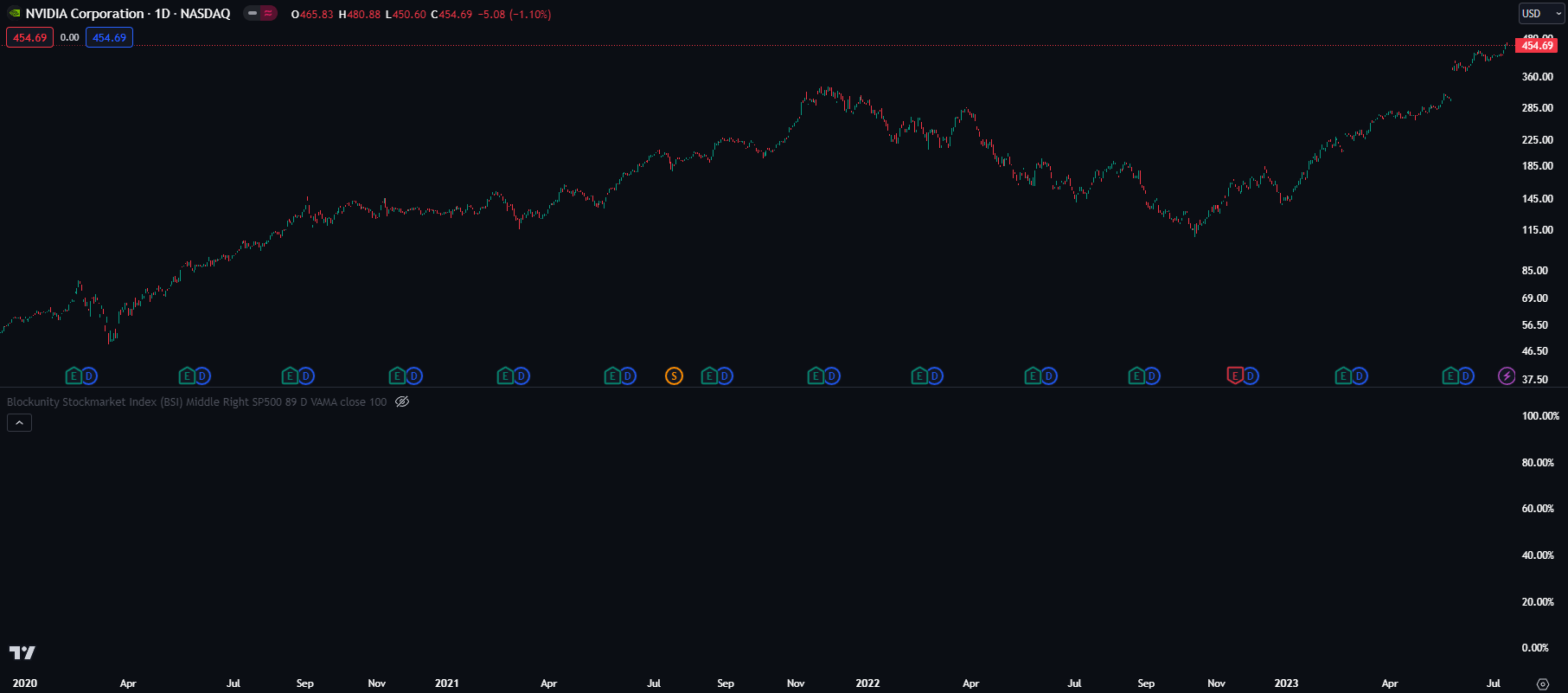Open chart settings gear on the time axis

[x=1542, y=683]
